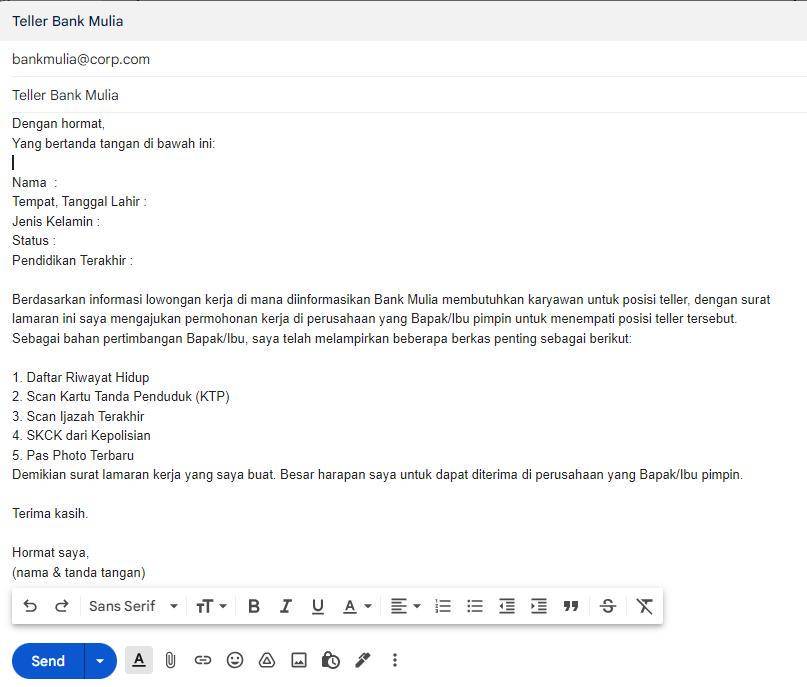Decrease the indent
This screenshot has height=687, width=807.
click(x=507, y=606)
